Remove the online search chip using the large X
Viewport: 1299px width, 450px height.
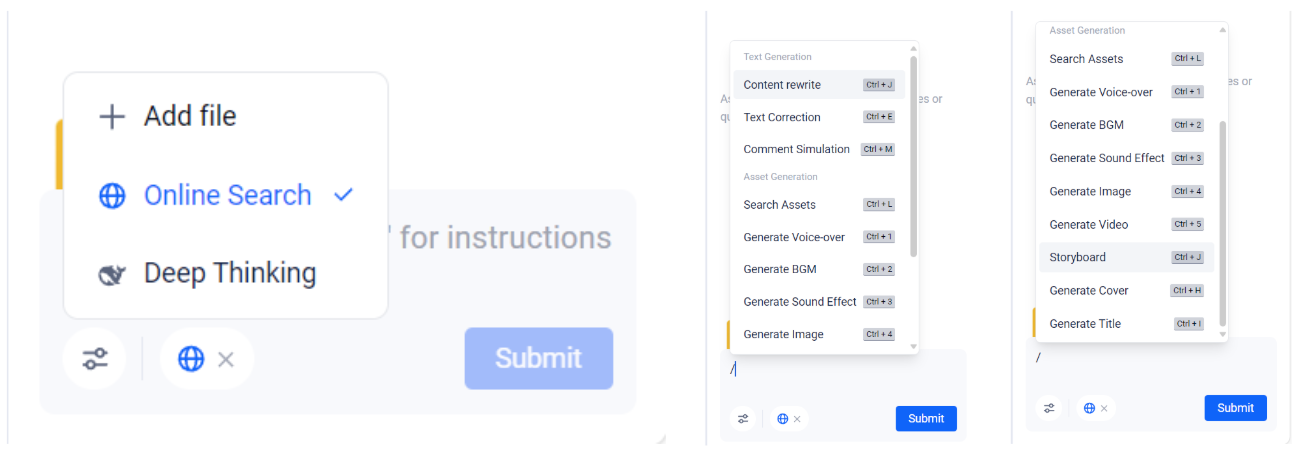tap(226, 359)
